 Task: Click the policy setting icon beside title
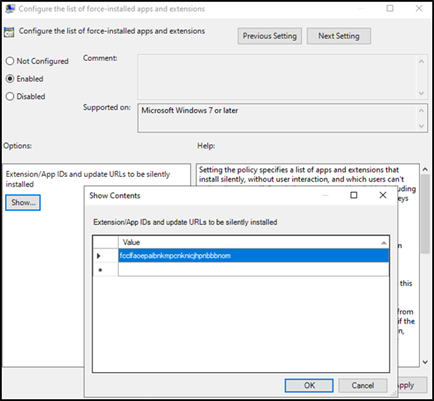(x=9, y=32)
